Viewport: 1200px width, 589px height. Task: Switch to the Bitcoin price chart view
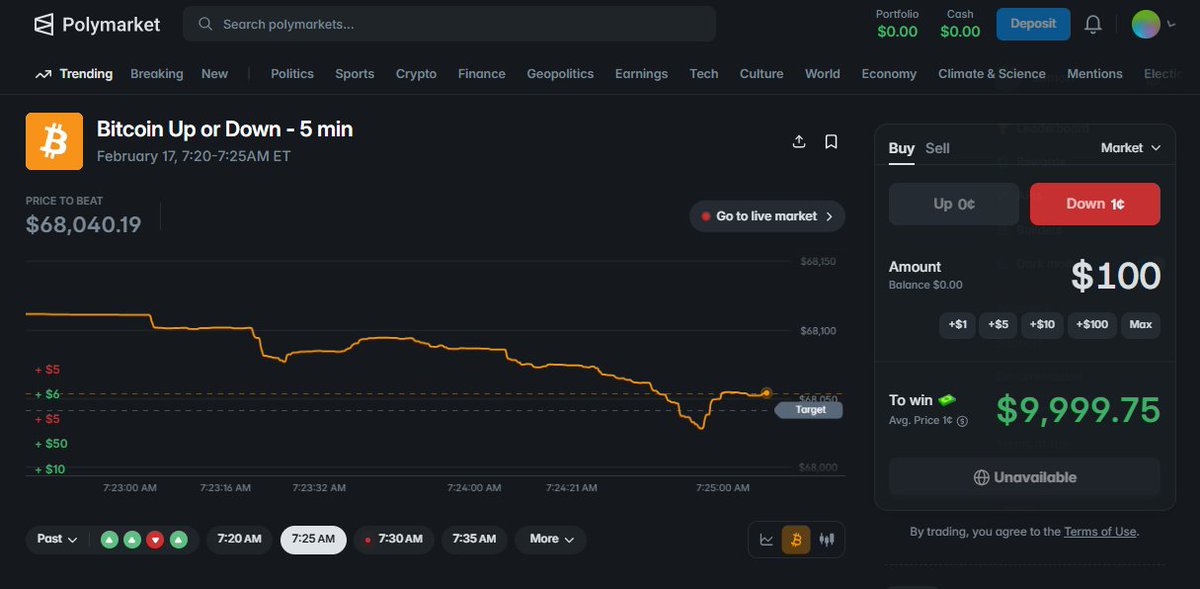pos(796,540)
